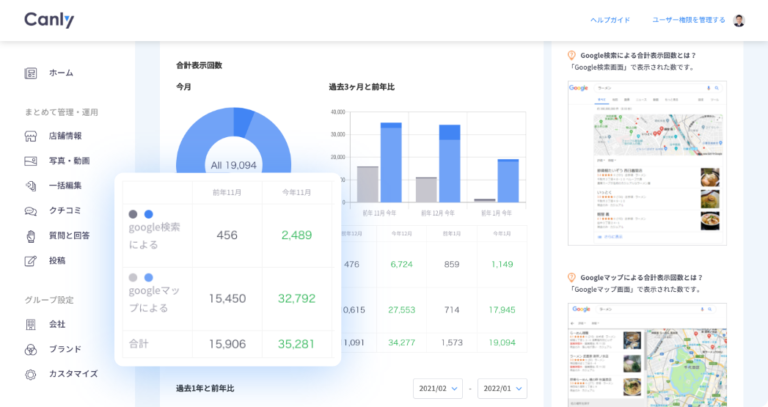Click the Canly logo
The image size is (768, 407).
point(49,20)
